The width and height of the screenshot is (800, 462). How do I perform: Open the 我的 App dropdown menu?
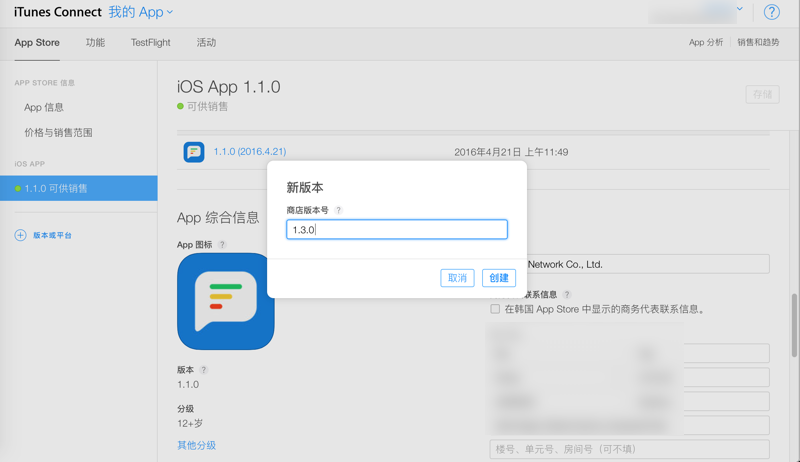tap(141, 12)
